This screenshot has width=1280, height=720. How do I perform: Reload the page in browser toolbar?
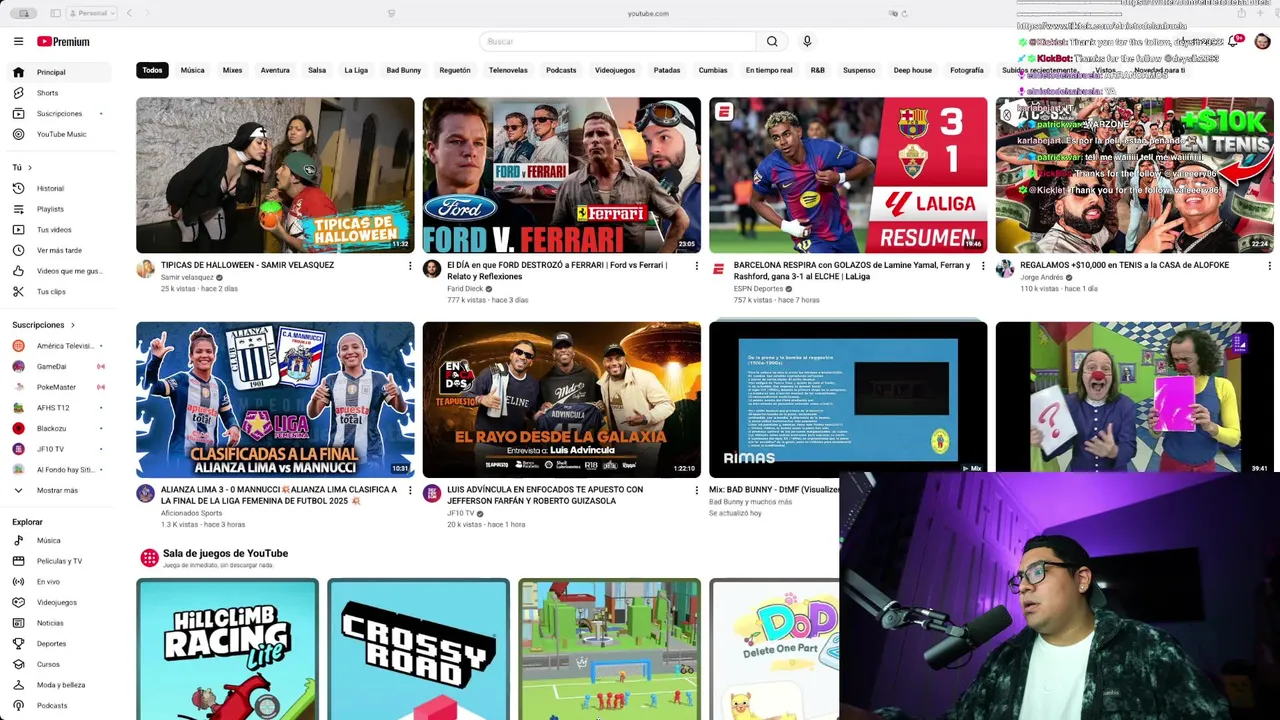click(x=904, y=13)
